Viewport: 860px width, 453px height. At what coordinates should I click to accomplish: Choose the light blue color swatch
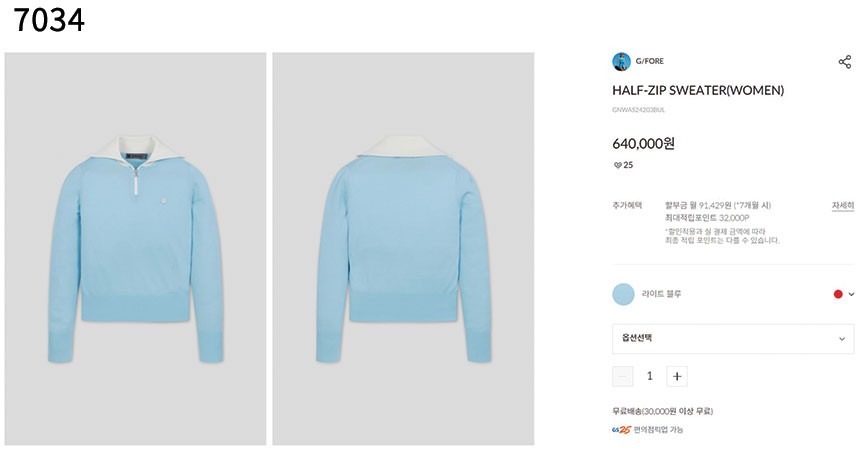coord(623,294)
